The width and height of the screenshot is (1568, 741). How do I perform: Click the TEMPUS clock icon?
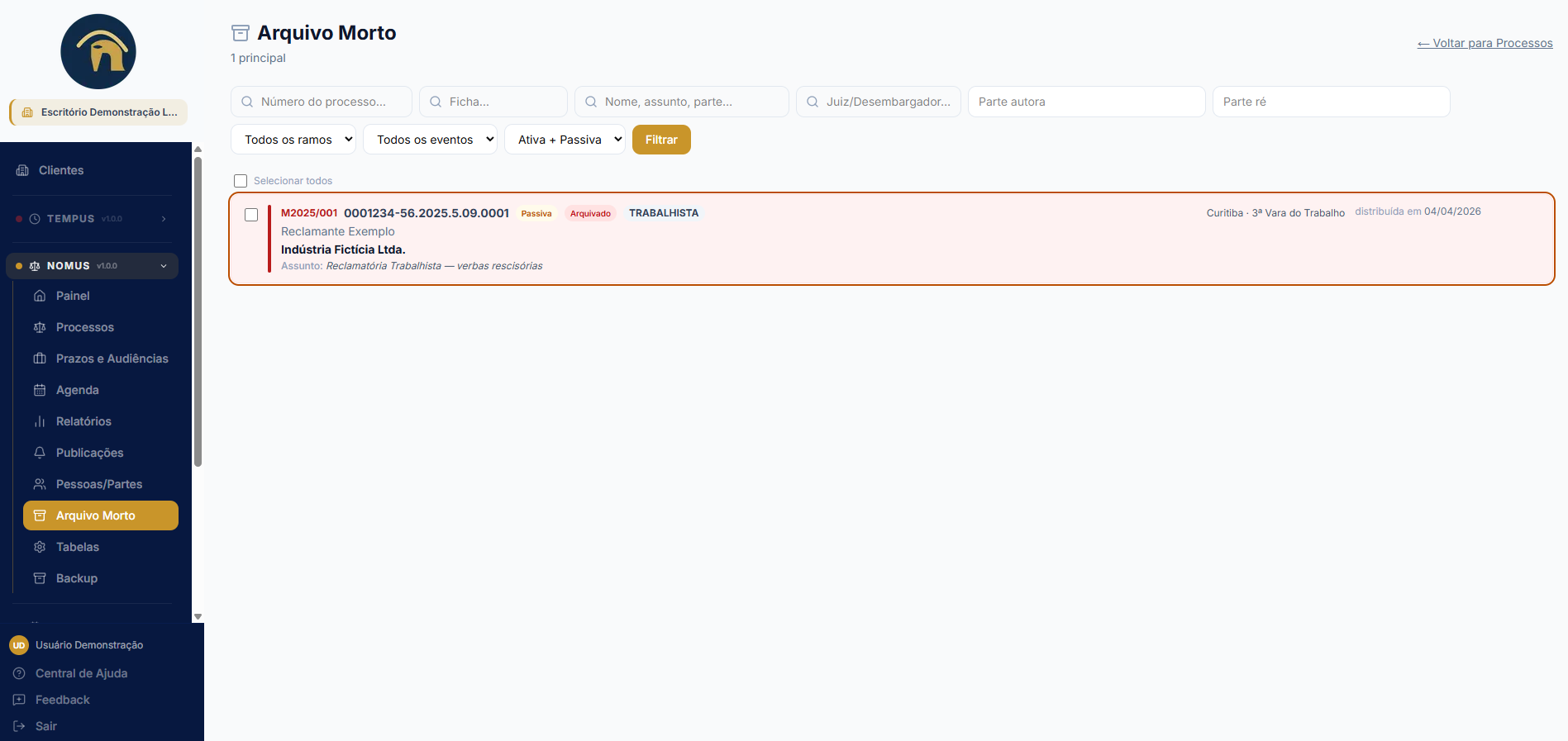tap(35, 219)
